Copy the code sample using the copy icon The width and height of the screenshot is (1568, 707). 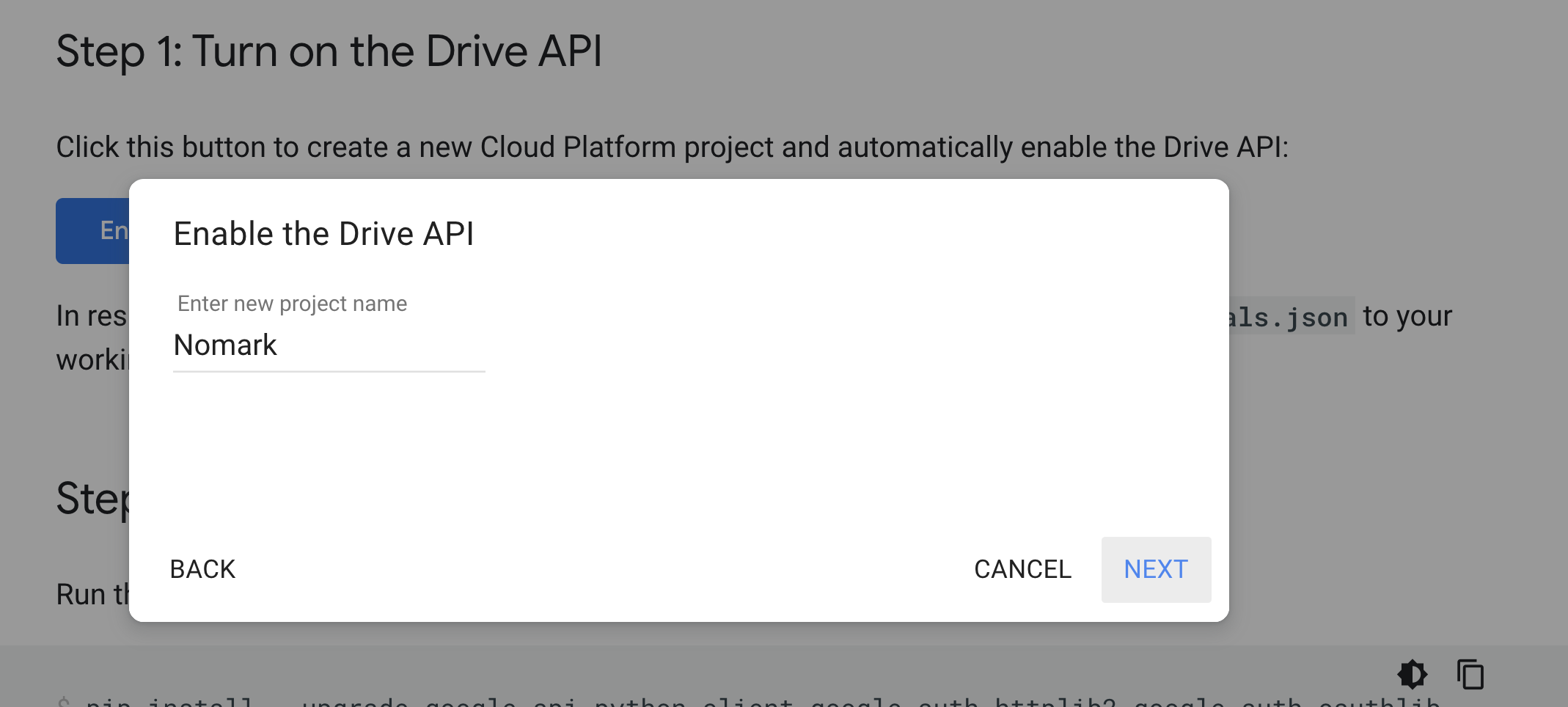pyautogui.click(x=1470, y=674)
